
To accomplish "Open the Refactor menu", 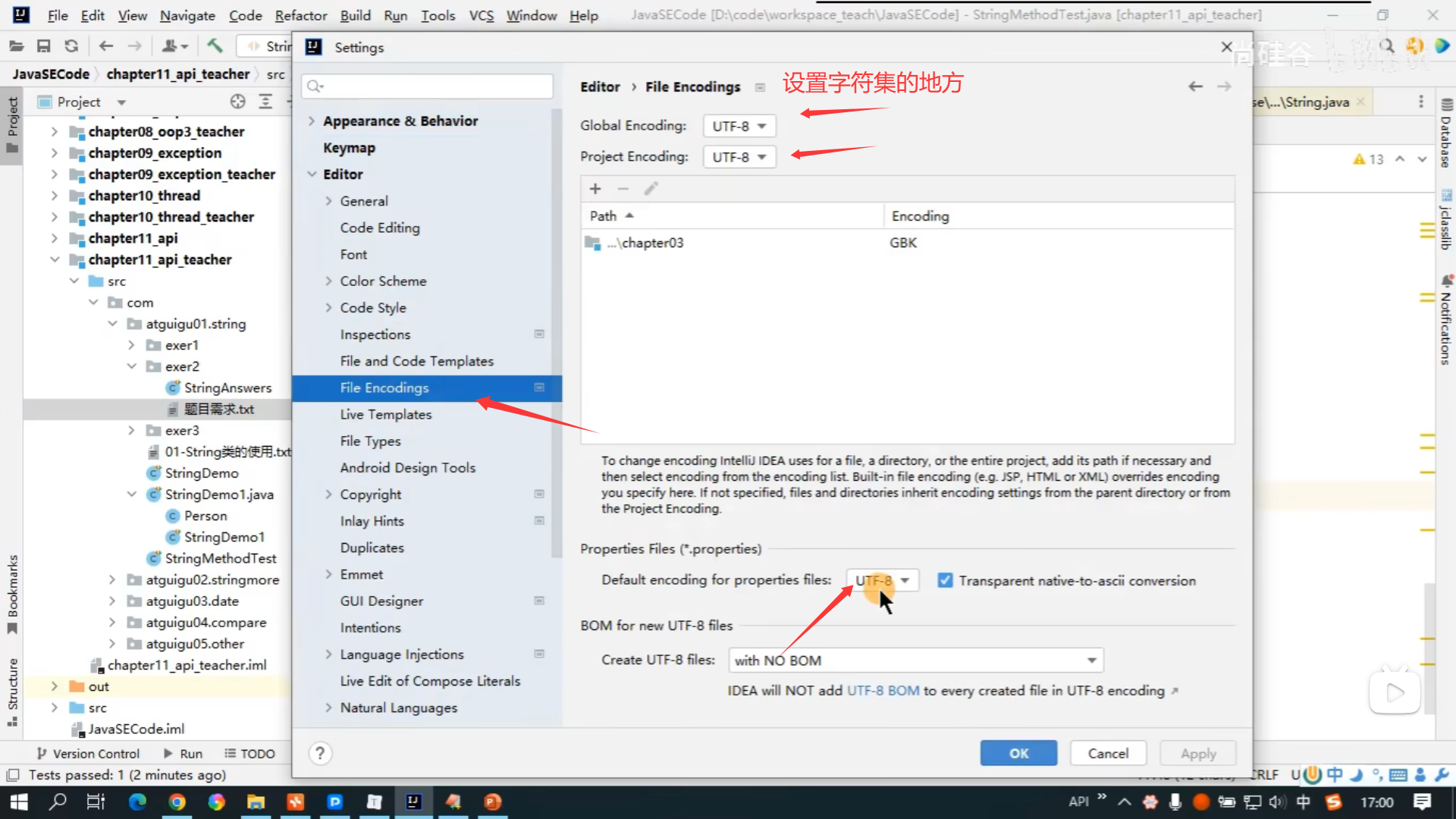I will (300, 15).
